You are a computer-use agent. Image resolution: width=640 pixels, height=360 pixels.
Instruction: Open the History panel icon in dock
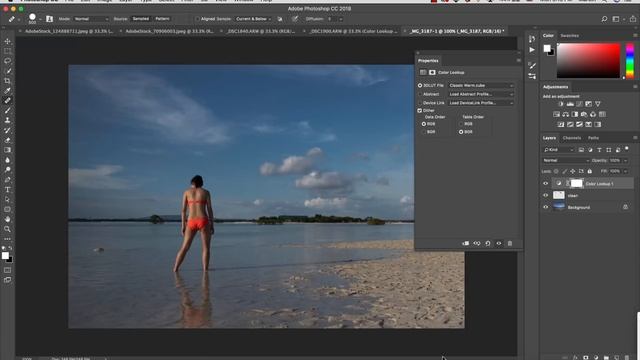click(532, 39)
